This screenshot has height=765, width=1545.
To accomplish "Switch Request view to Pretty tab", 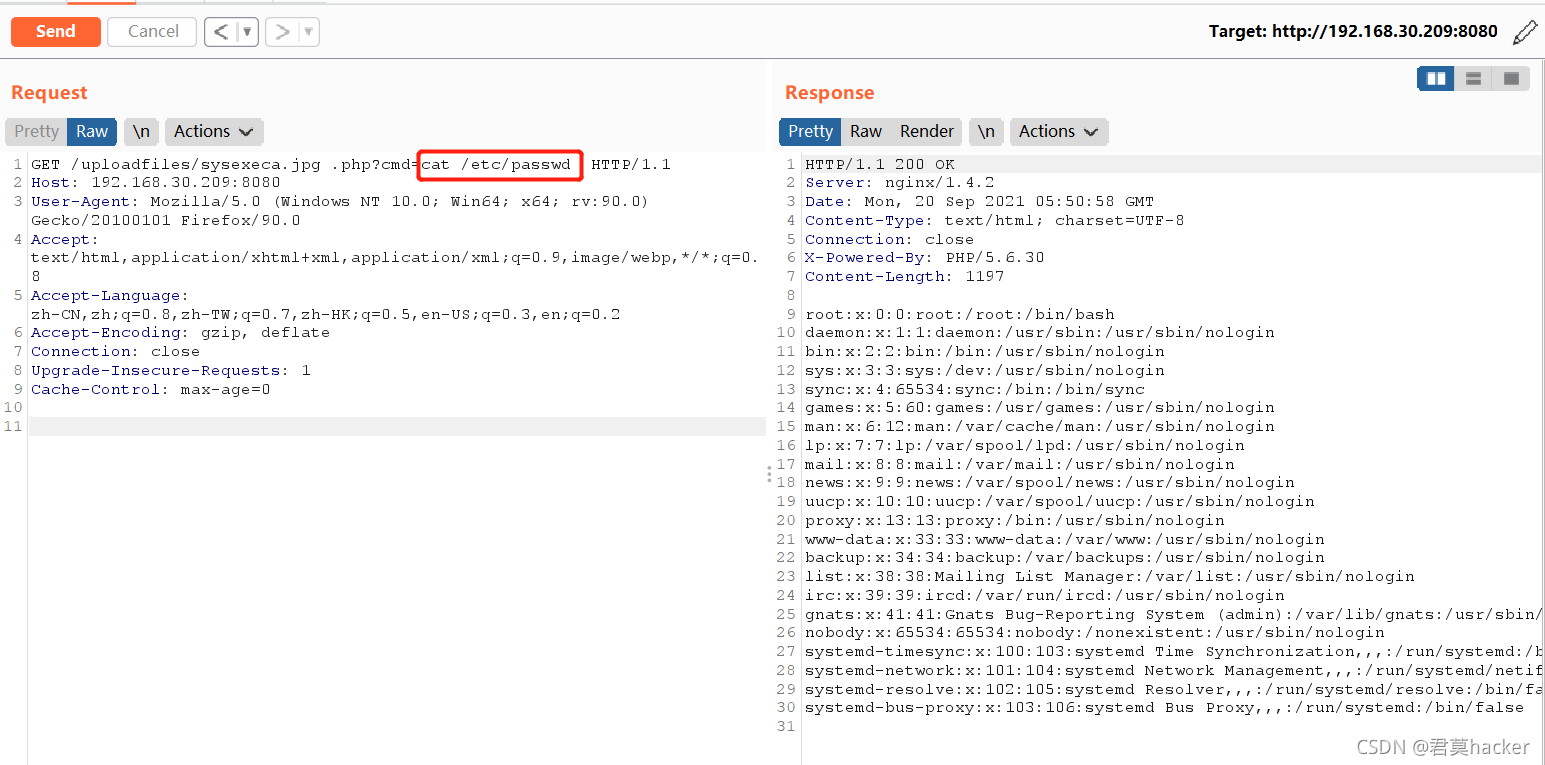I will (37, 131).
